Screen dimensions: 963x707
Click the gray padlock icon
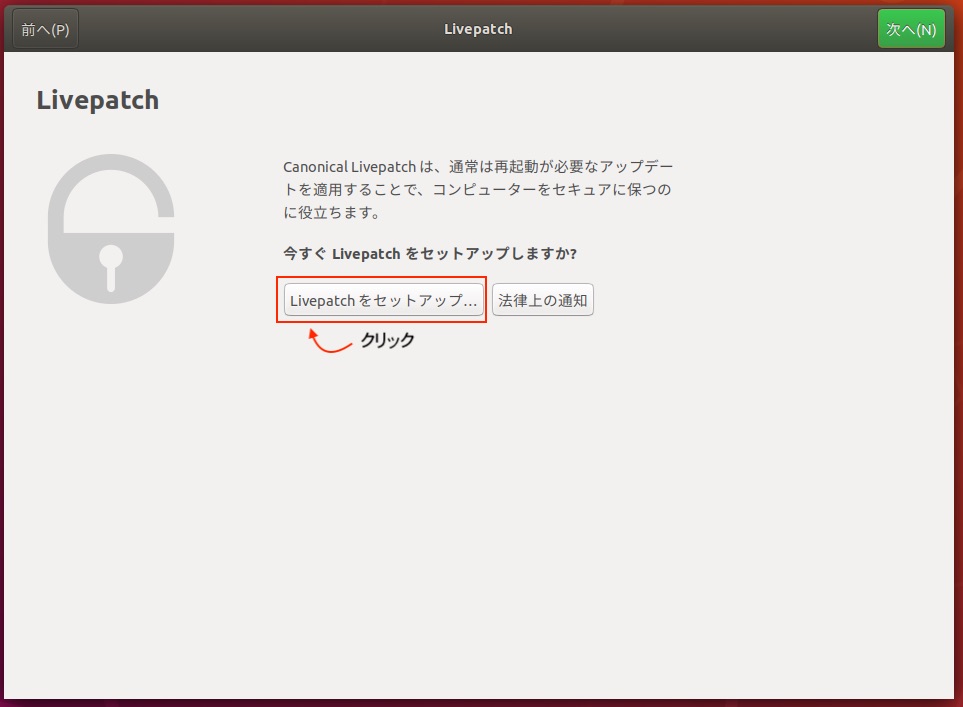pyautogui.click(x=111, y=229)
